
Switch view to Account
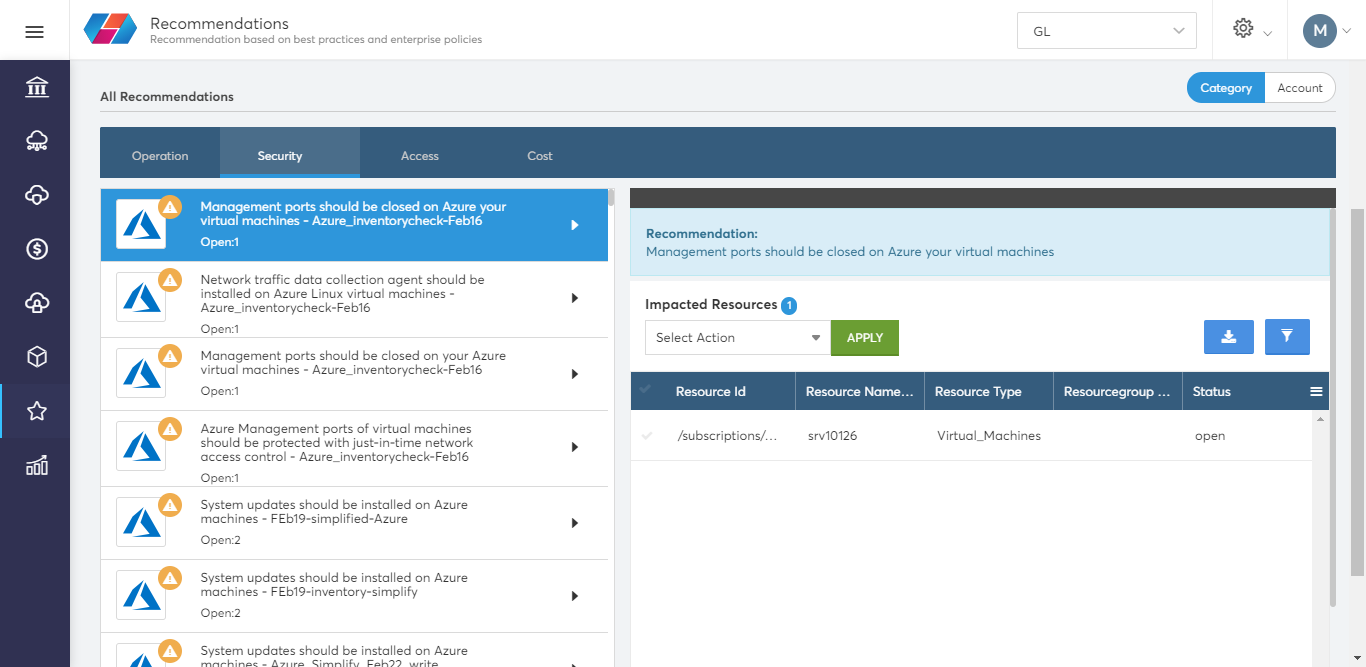[x=1300, y=88]
